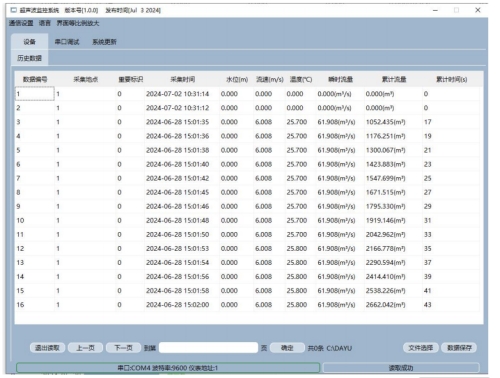
Task: Select data number cell 10
Action: click(x=35, y=220)
